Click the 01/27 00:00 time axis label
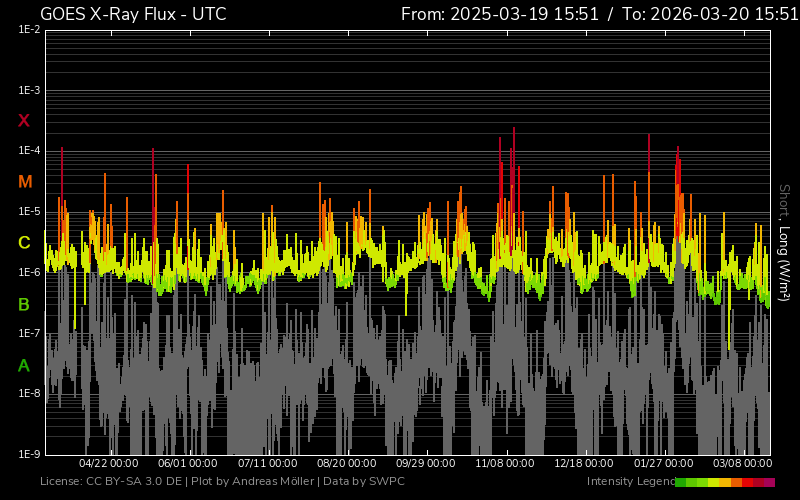The image size is (800, 500). [664, 464]
